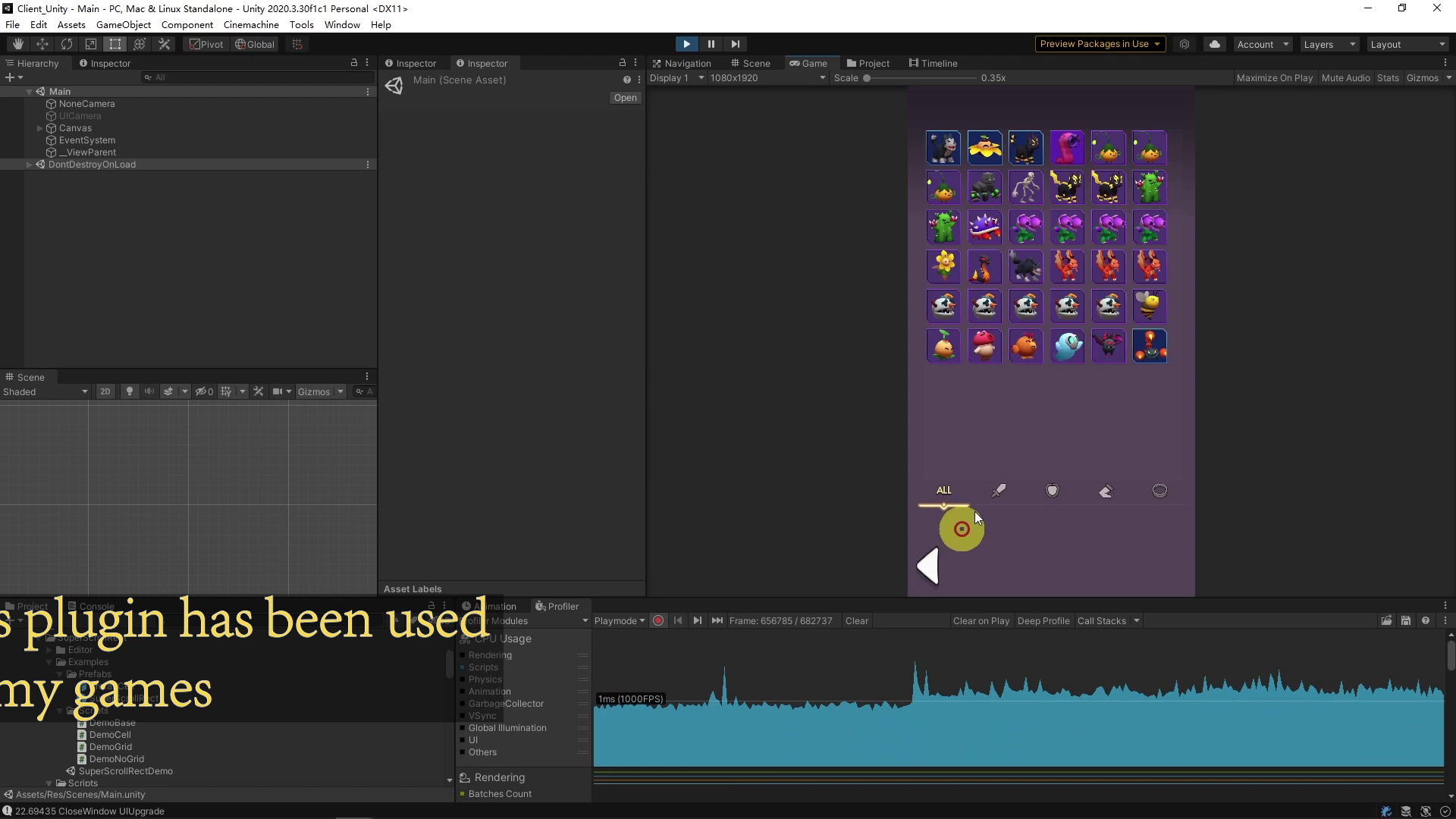Expand DontDestroyOnLoad scene in Hierarchy
Viewport: 1456px width, 819px height.
(29, 165)
